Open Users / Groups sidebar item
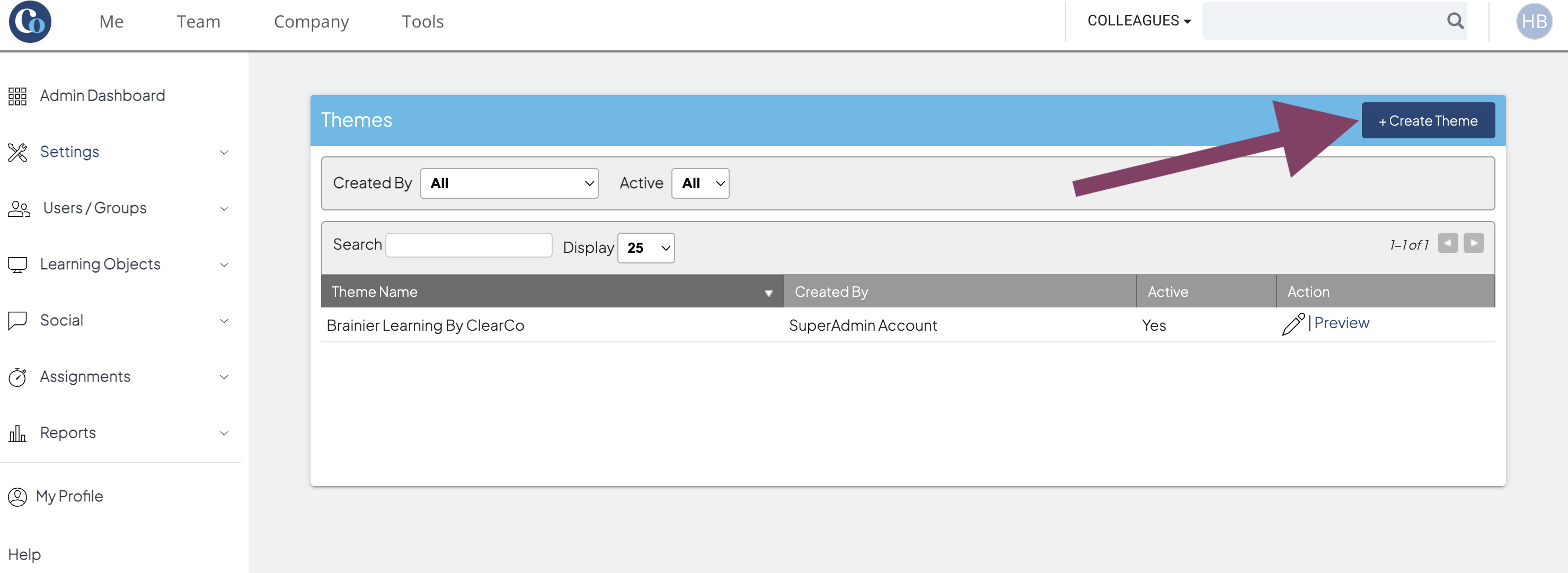Screen dimensions: 1568x573 click(x=95, y=209)
